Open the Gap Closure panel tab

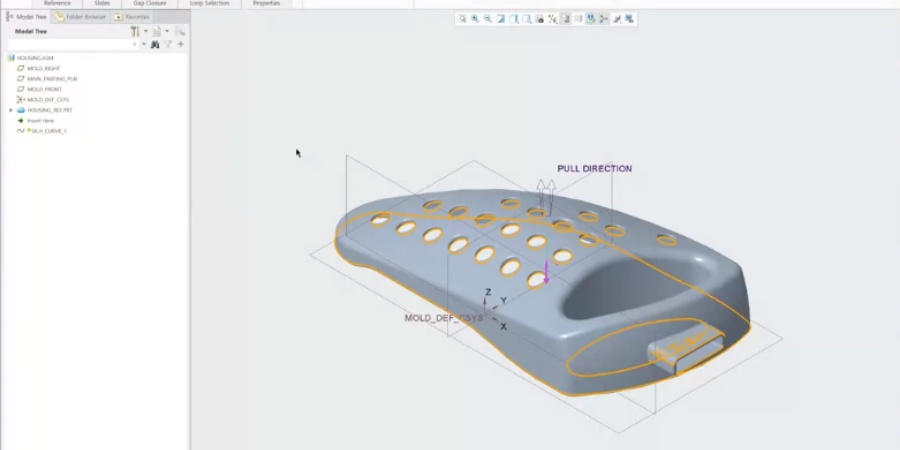click(x=149, y=3)
